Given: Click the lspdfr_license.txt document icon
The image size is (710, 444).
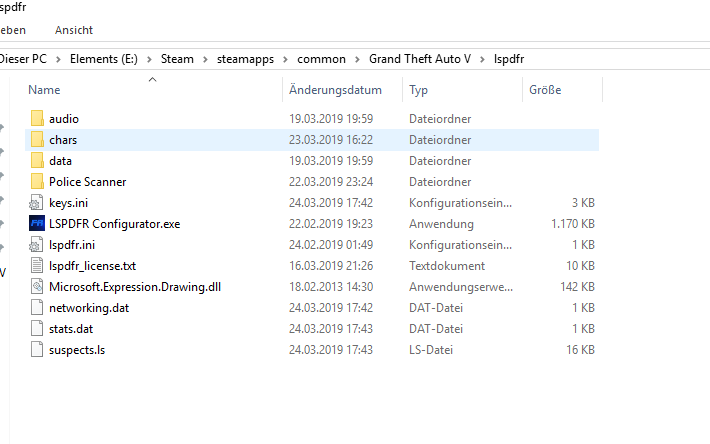Looking at the screenshot, I should [37, 266].
